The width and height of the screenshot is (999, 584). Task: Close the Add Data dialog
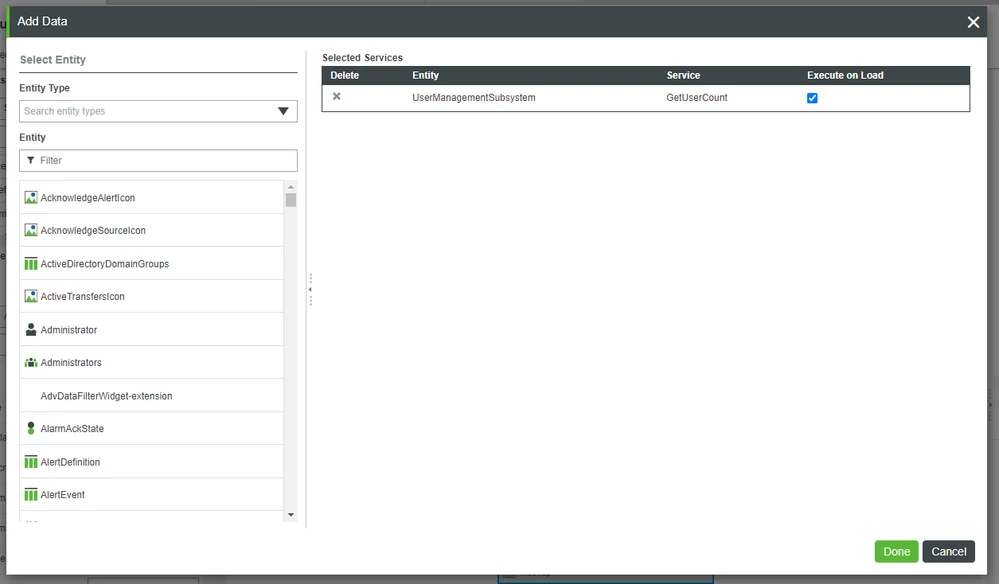tap(973, 22)
